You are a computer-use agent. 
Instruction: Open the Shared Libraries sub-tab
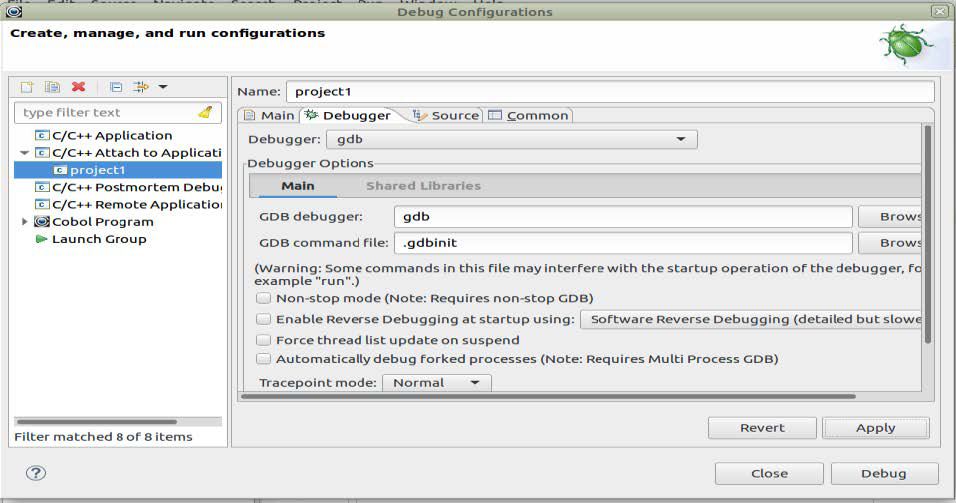(x=423, y=186)
